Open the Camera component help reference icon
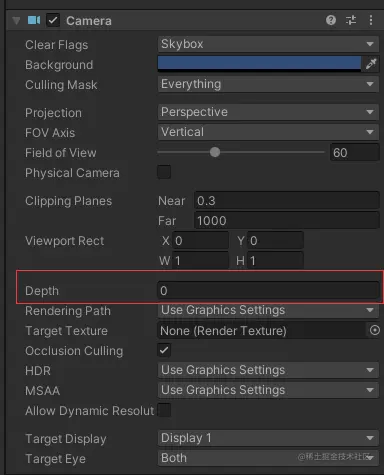Image resolution: width=384 pixels, height=475 pixels. click(x=331, y=20)
